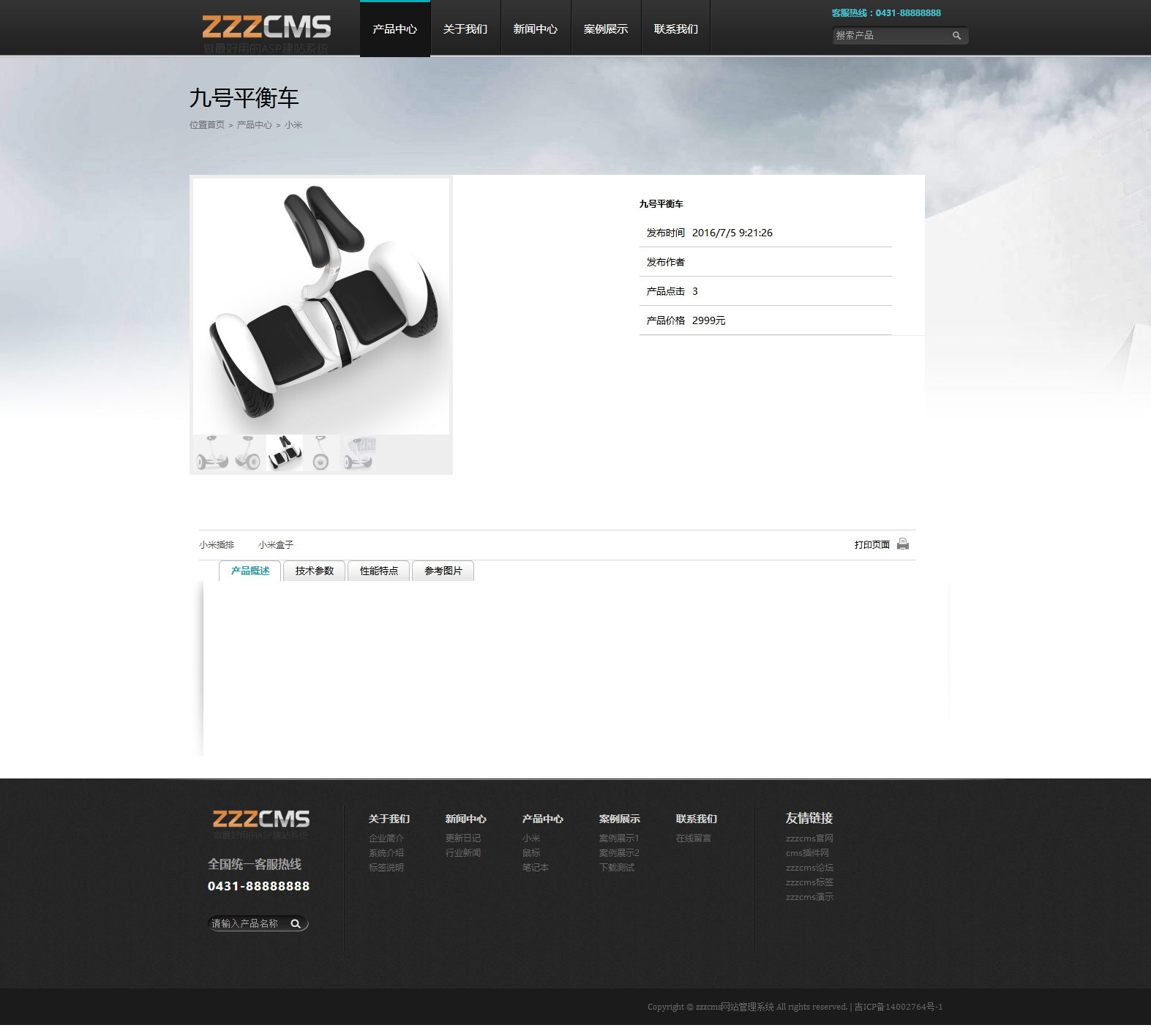Go to 小米 breadcrumb link

pos(293,125)
